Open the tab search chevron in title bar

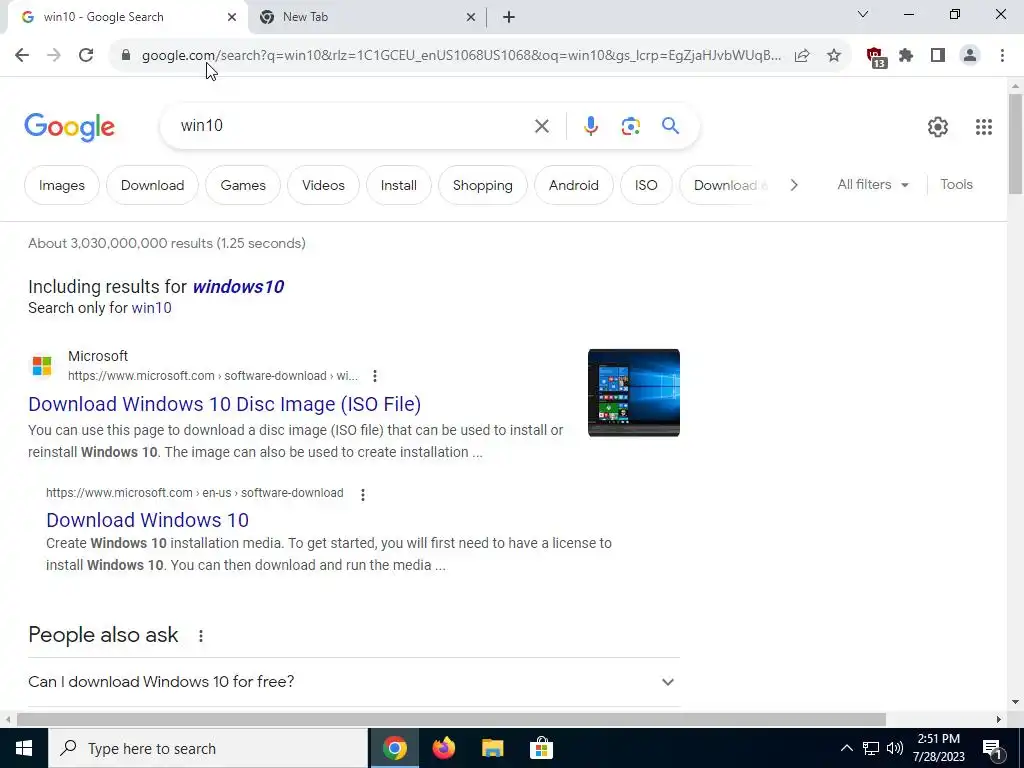tap(863, 14)
